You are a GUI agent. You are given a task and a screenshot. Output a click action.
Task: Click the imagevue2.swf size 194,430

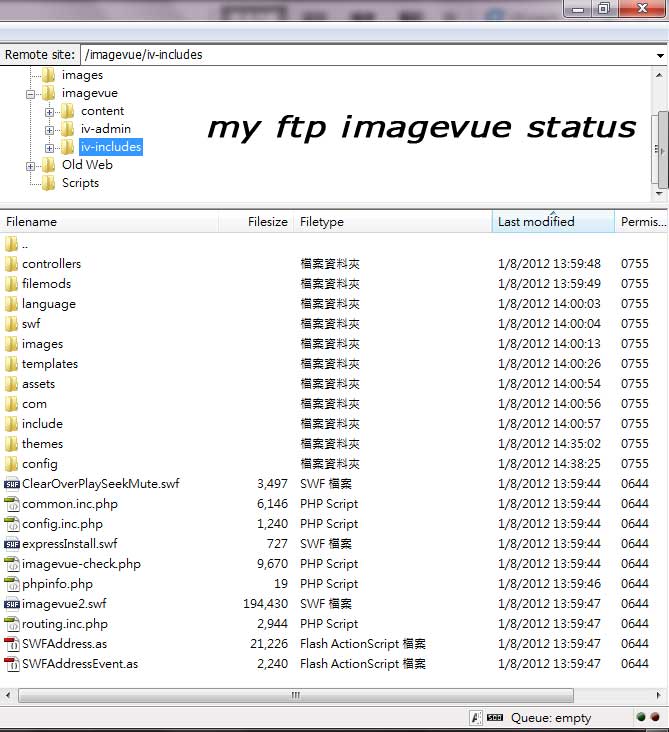[265, 604]
